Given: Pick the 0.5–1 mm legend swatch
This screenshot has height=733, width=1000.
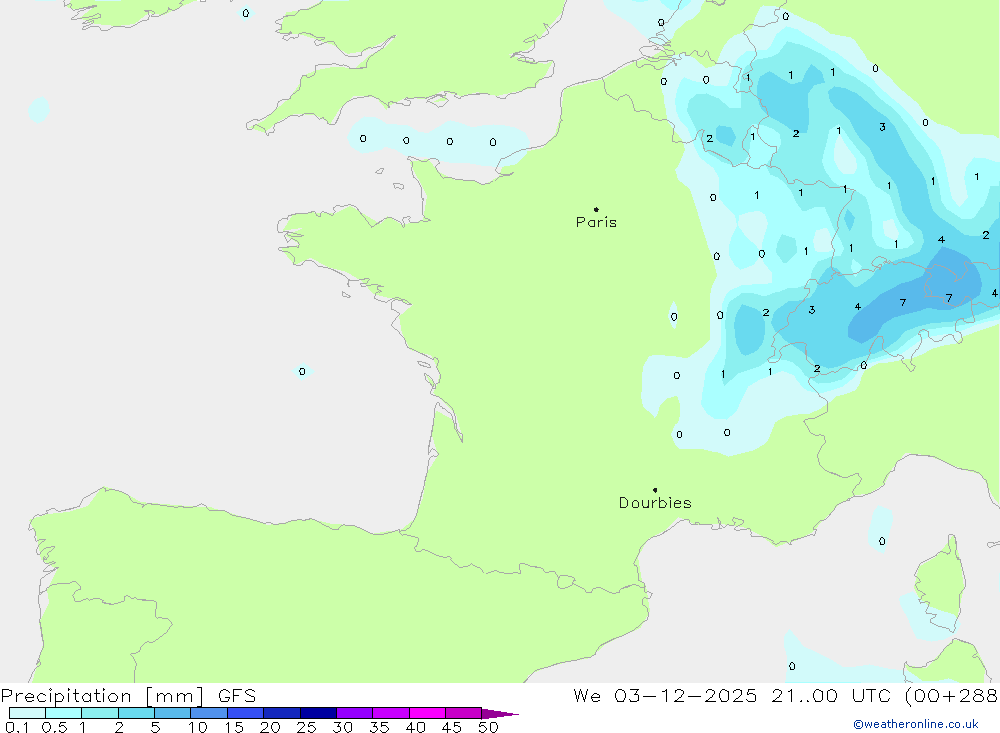Looking at the screenshot, I should pyautogui.click(x=64, y=713).
